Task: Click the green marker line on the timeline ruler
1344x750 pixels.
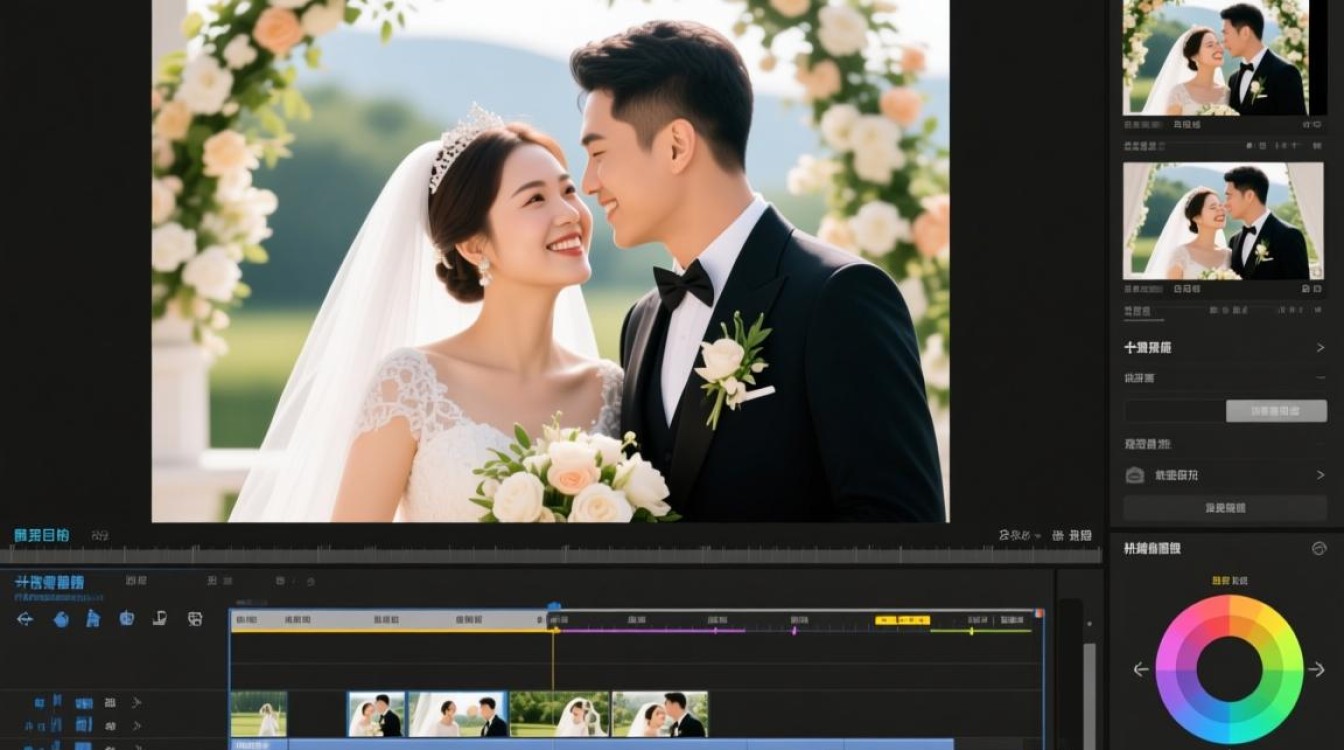Action: (980, 631)
